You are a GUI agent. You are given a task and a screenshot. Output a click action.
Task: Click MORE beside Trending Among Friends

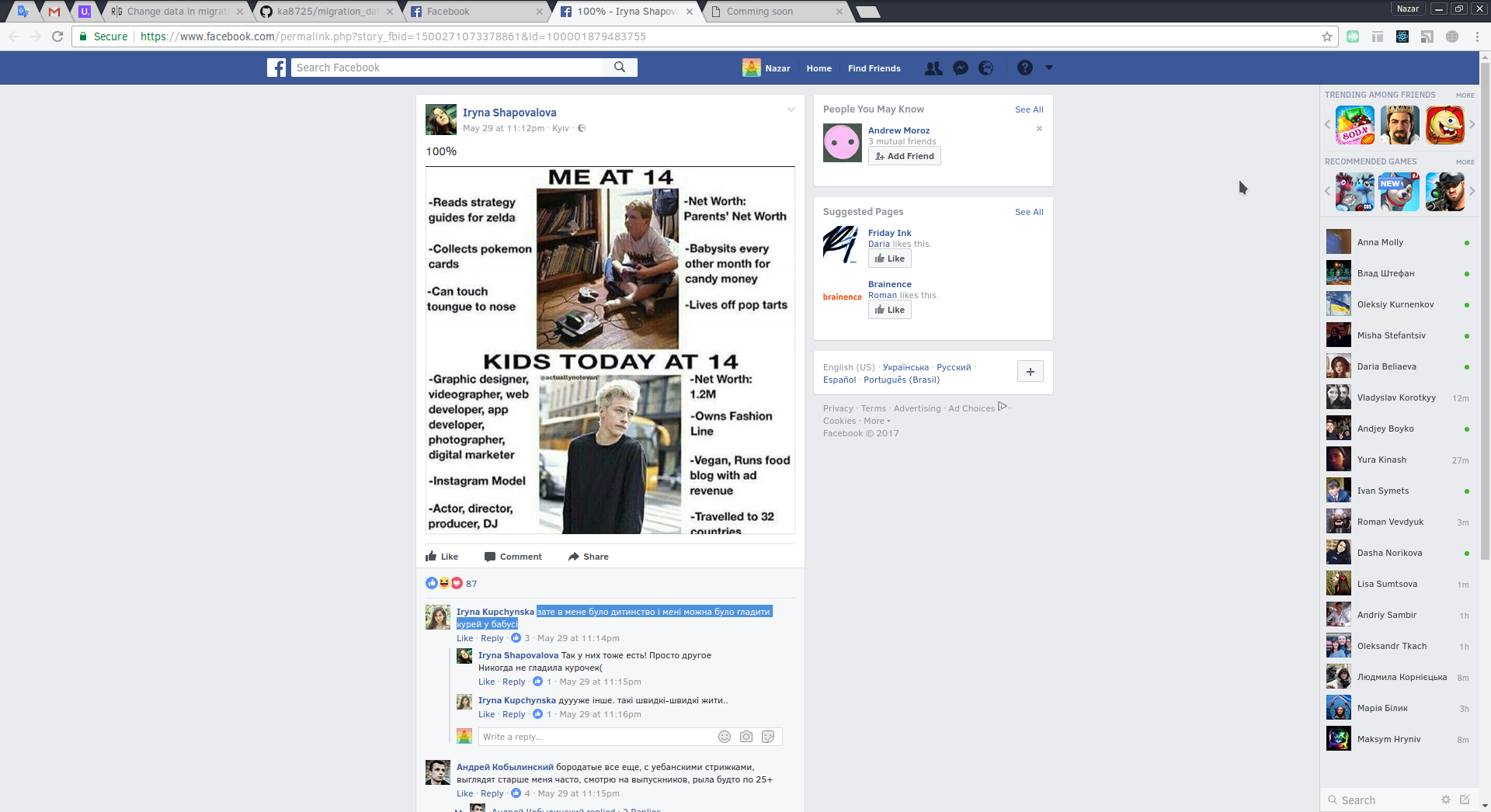coord(1465,95)
